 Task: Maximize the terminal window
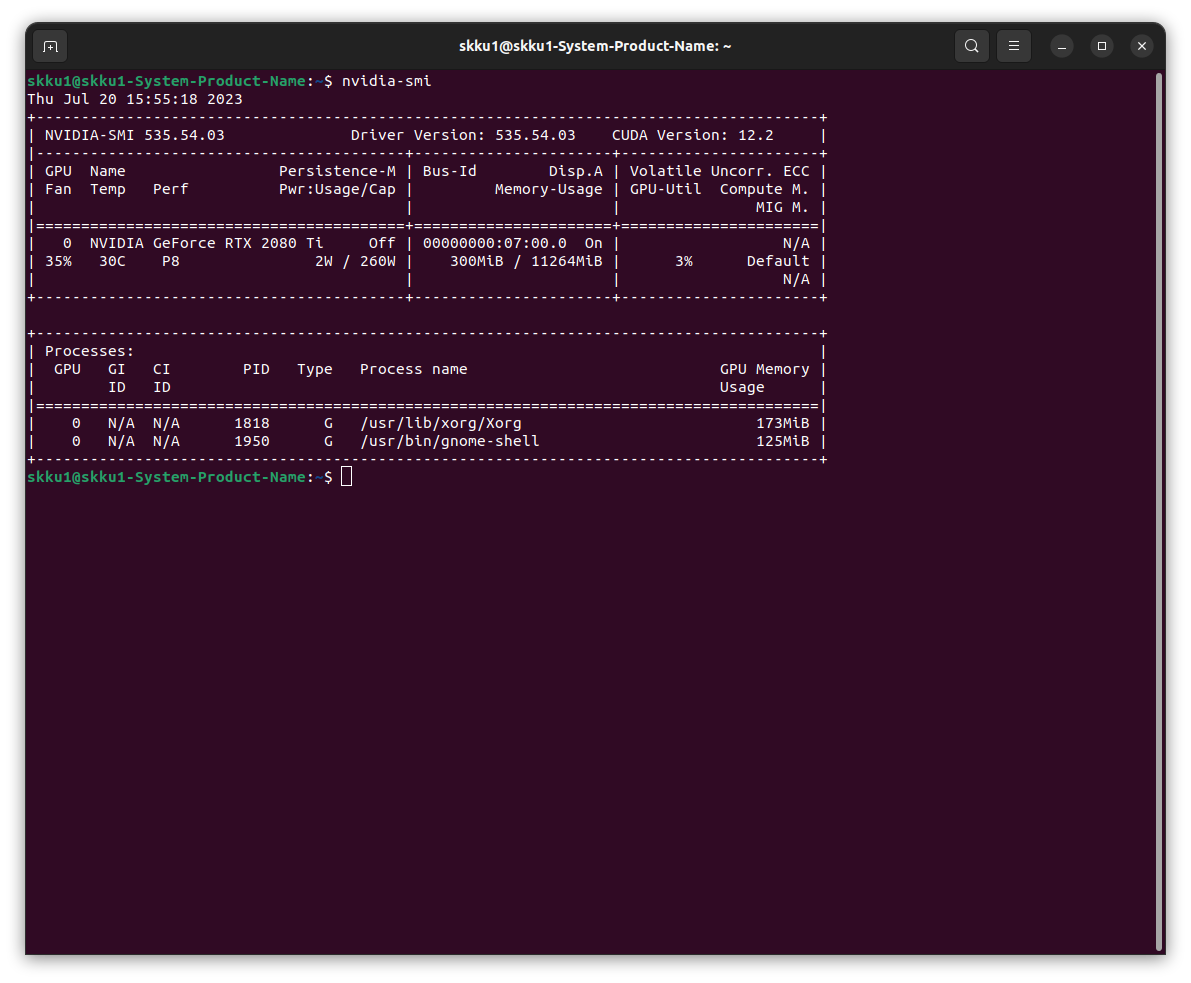1101,46
